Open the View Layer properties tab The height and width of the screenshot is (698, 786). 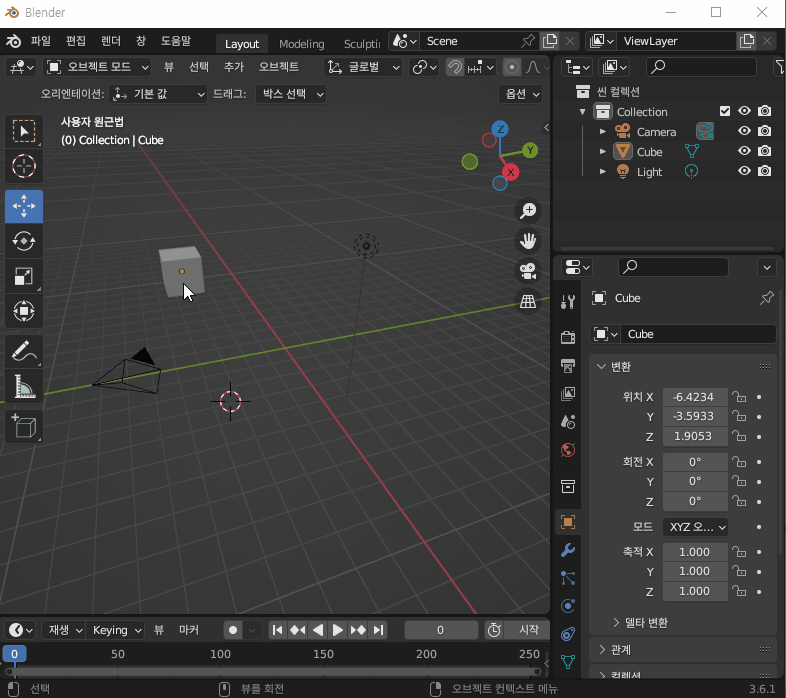click(x=568, y=394)
